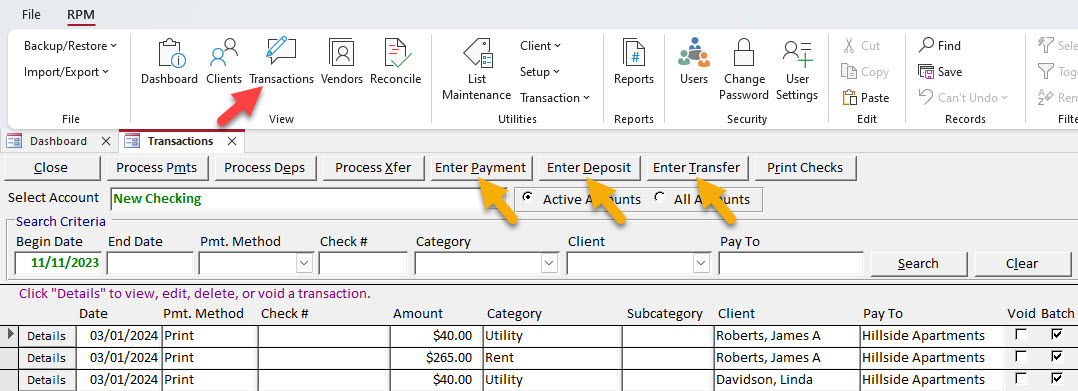1078x391 pixels.
Task: Toggle Void checkbox for $265.00 Rent row
Action: [x=1022, y=357]
